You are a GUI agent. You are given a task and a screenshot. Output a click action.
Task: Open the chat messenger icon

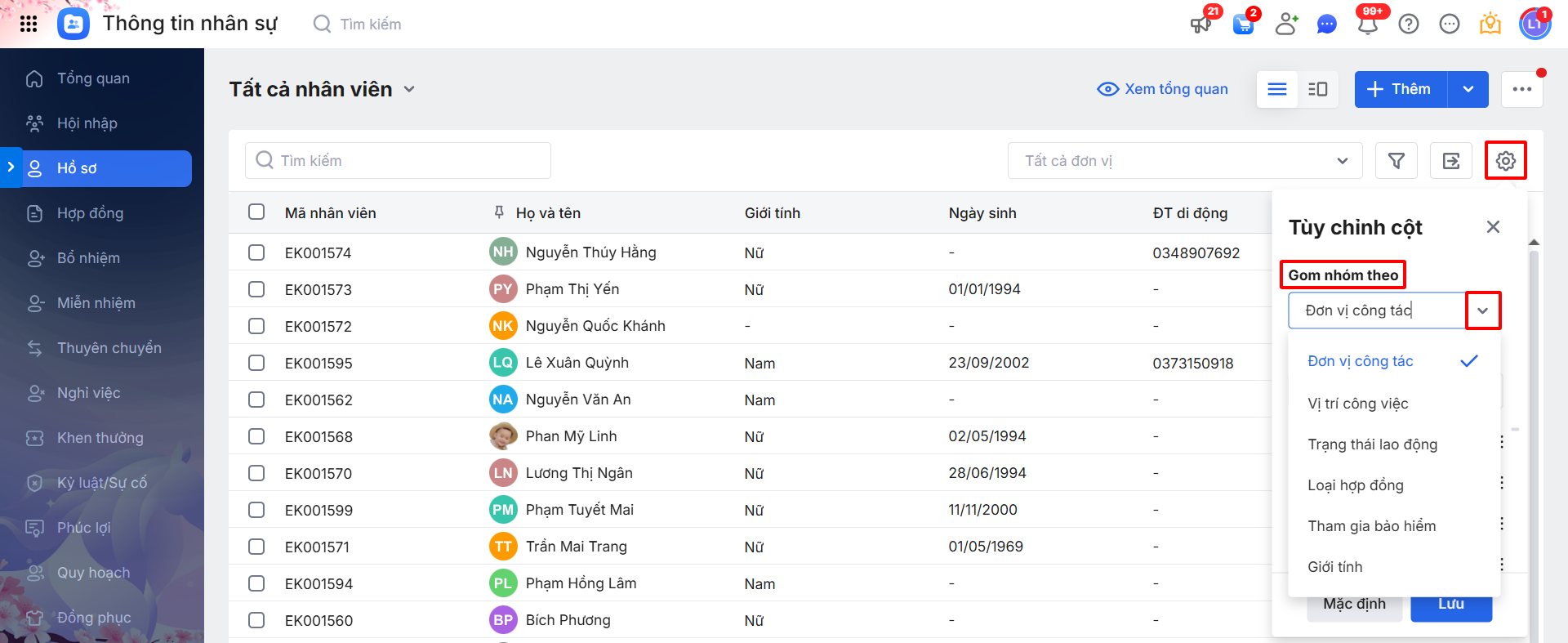(1327, 25)
